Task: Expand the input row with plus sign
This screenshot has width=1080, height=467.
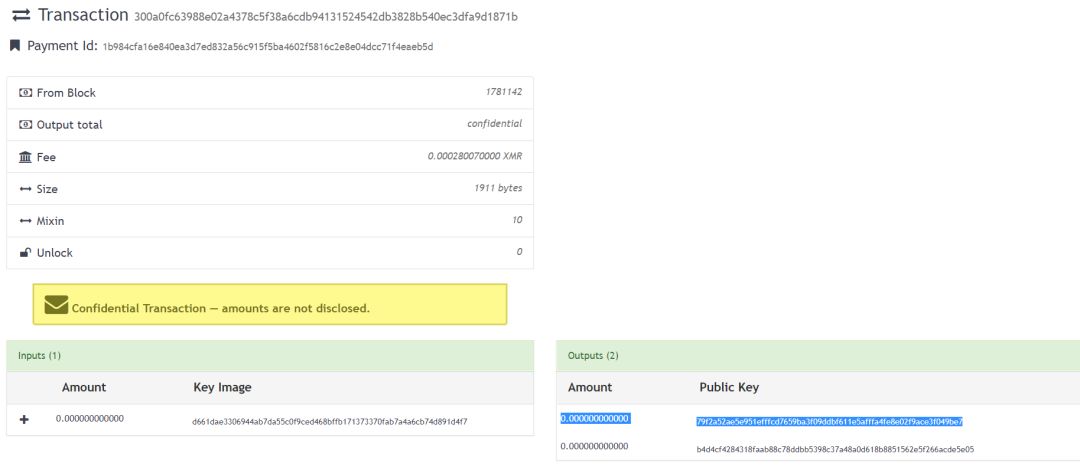Action: pos(24,419)
